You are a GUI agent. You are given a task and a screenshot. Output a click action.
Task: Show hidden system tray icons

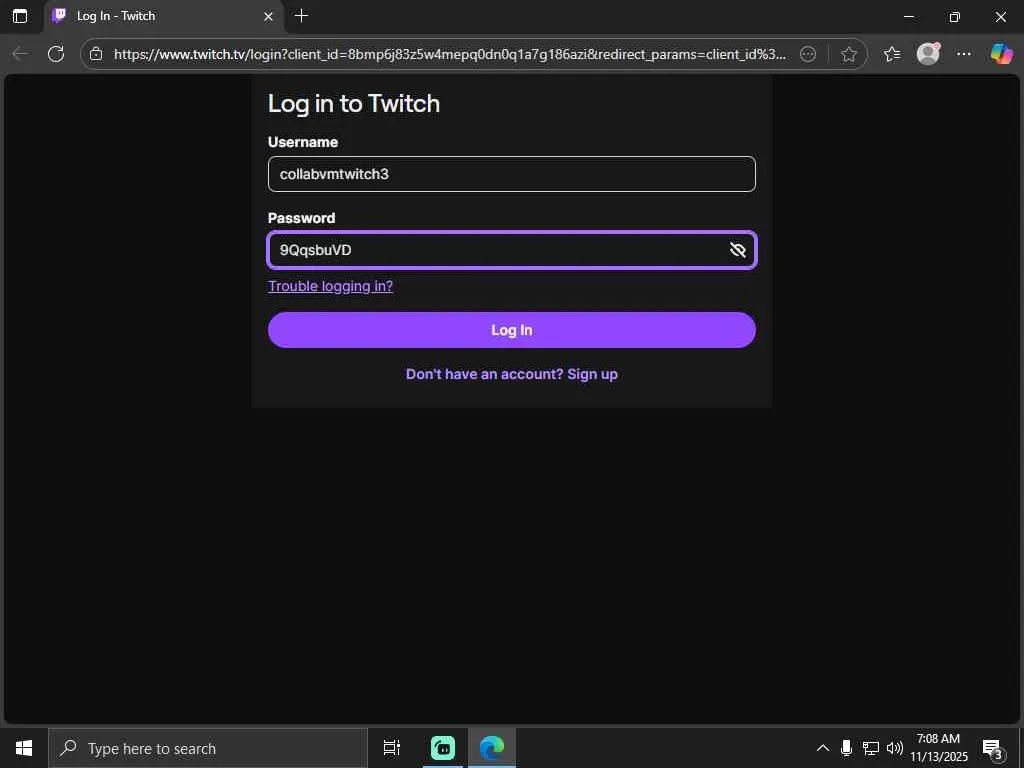823,748
